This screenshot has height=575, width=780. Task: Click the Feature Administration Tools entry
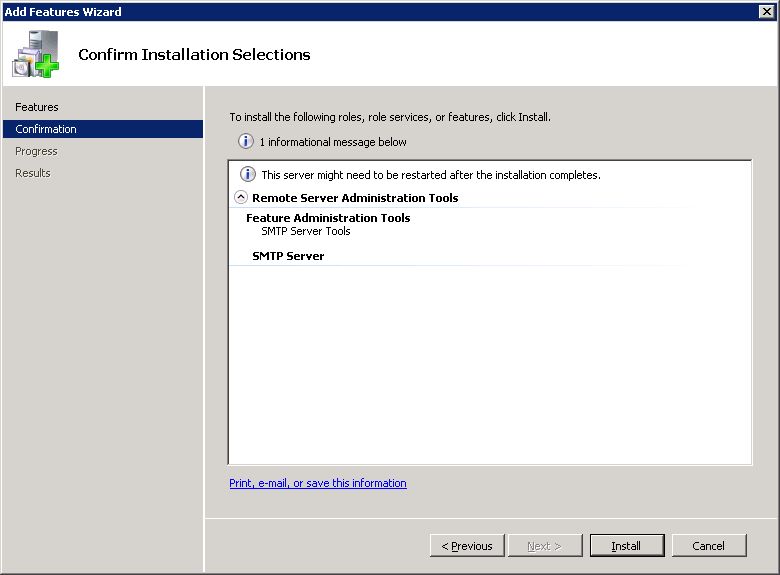[328, 218]
